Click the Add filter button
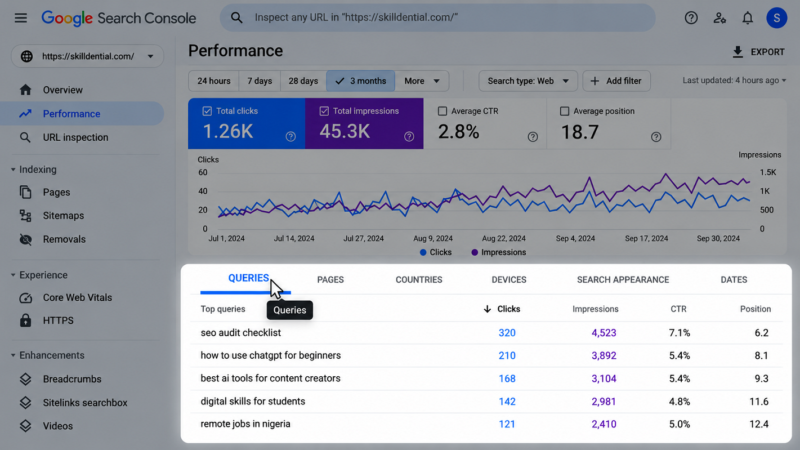 coord(616,81)
